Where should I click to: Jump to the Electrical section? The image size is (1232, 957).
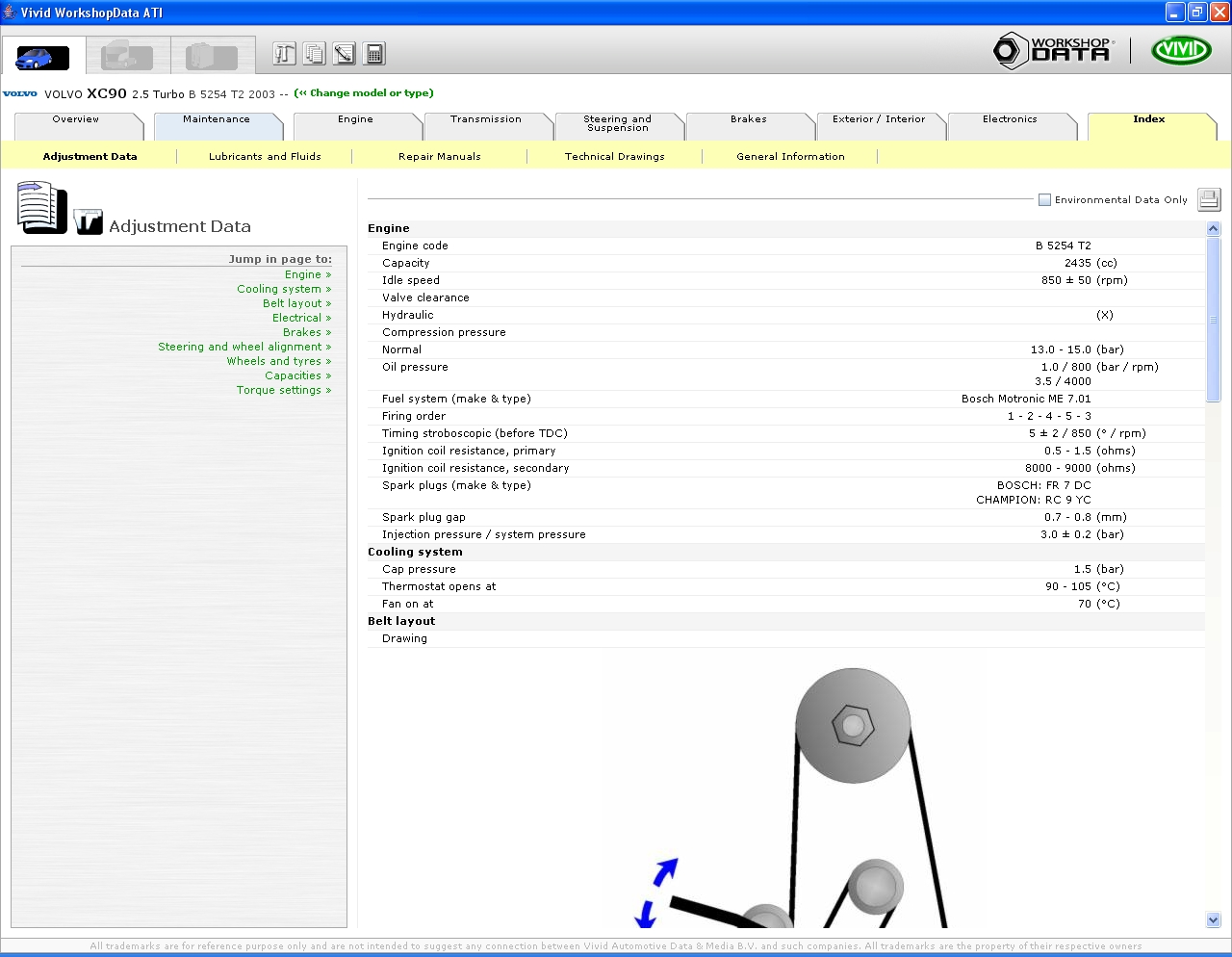302,318
